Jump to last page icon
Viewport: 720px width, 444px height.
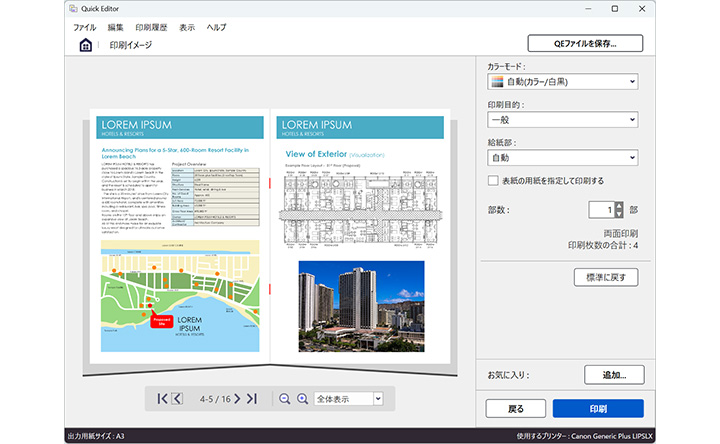click(252, 399)
